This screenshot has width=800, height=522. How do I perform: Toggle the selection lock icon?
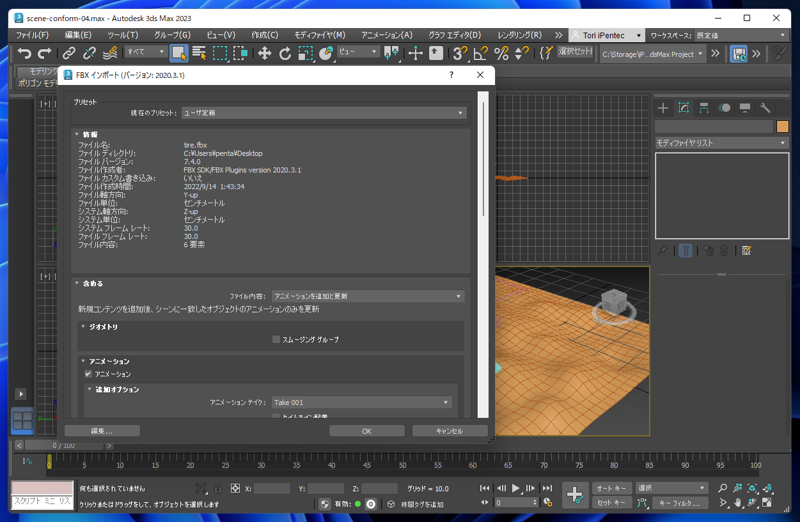point(218,488)
